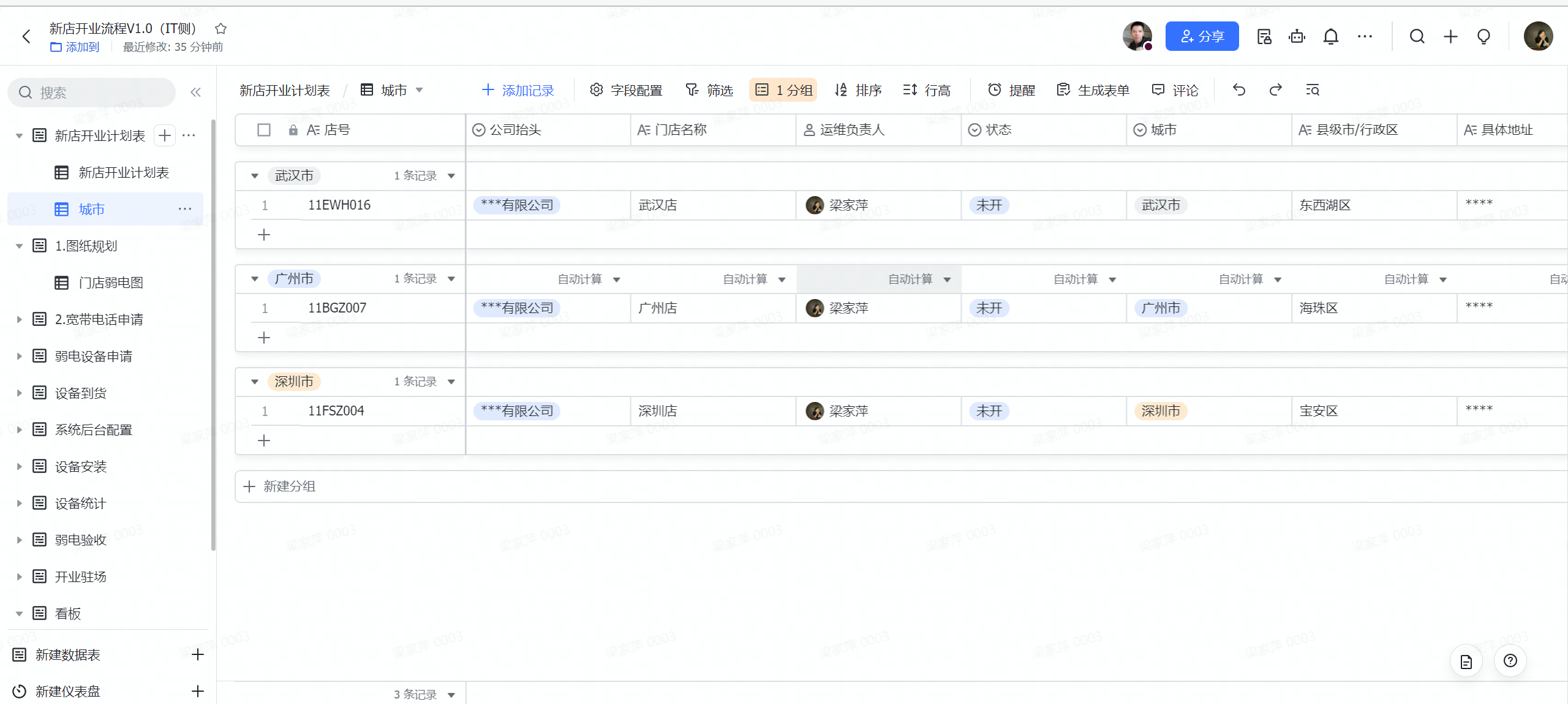Select the 11EWH016 店号 cell
Viewport: 1568px width, 704px height.
[x=339, y=205]
